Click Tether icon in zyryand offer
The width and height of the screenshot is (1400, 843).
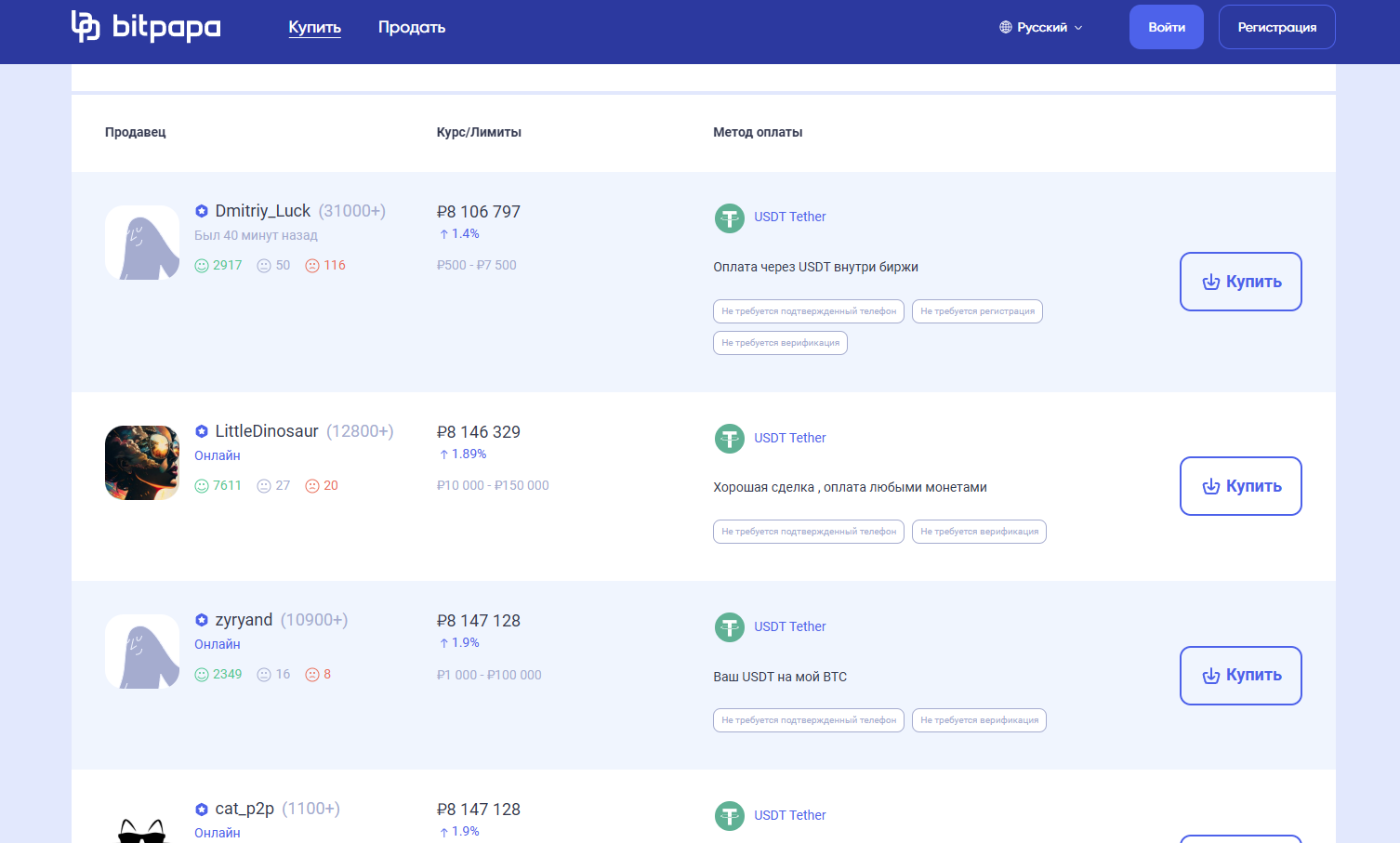point(730,627)
